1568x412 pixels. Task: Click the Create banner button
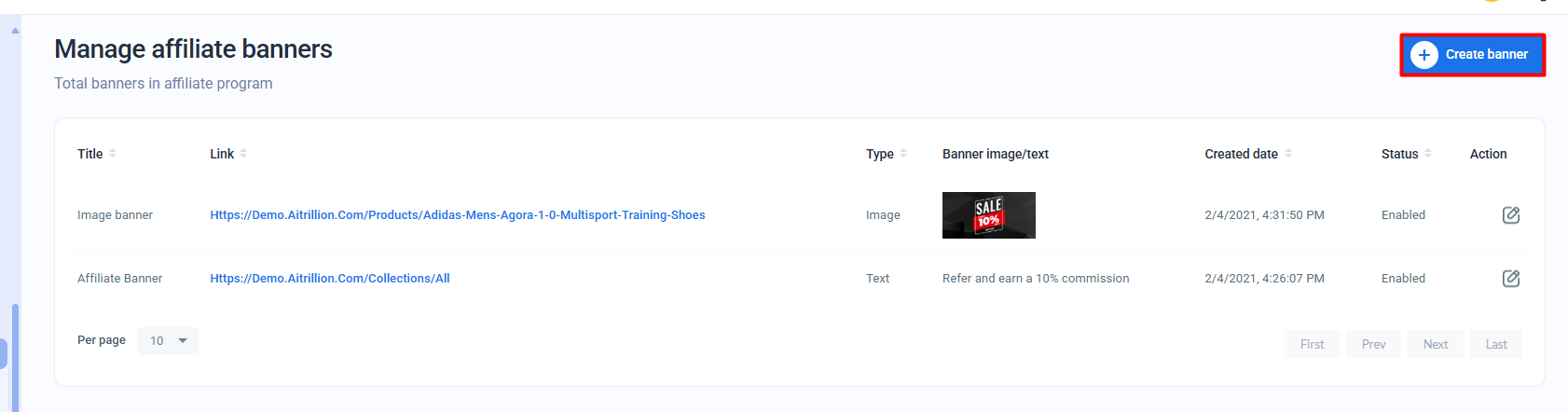1472,55
